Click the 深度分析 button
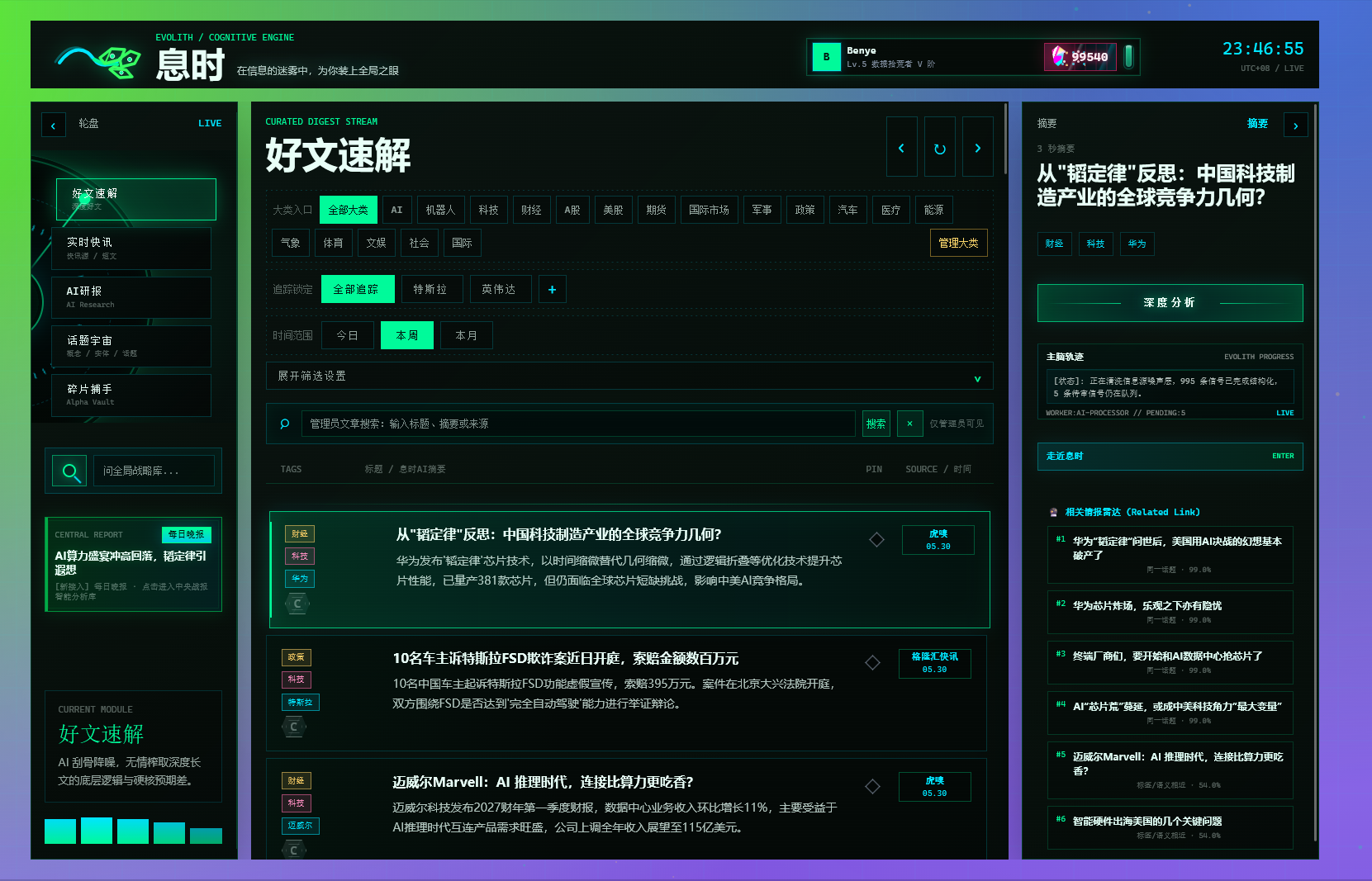The height and width of the screenshot is (881, 1372). point(1170,303)
